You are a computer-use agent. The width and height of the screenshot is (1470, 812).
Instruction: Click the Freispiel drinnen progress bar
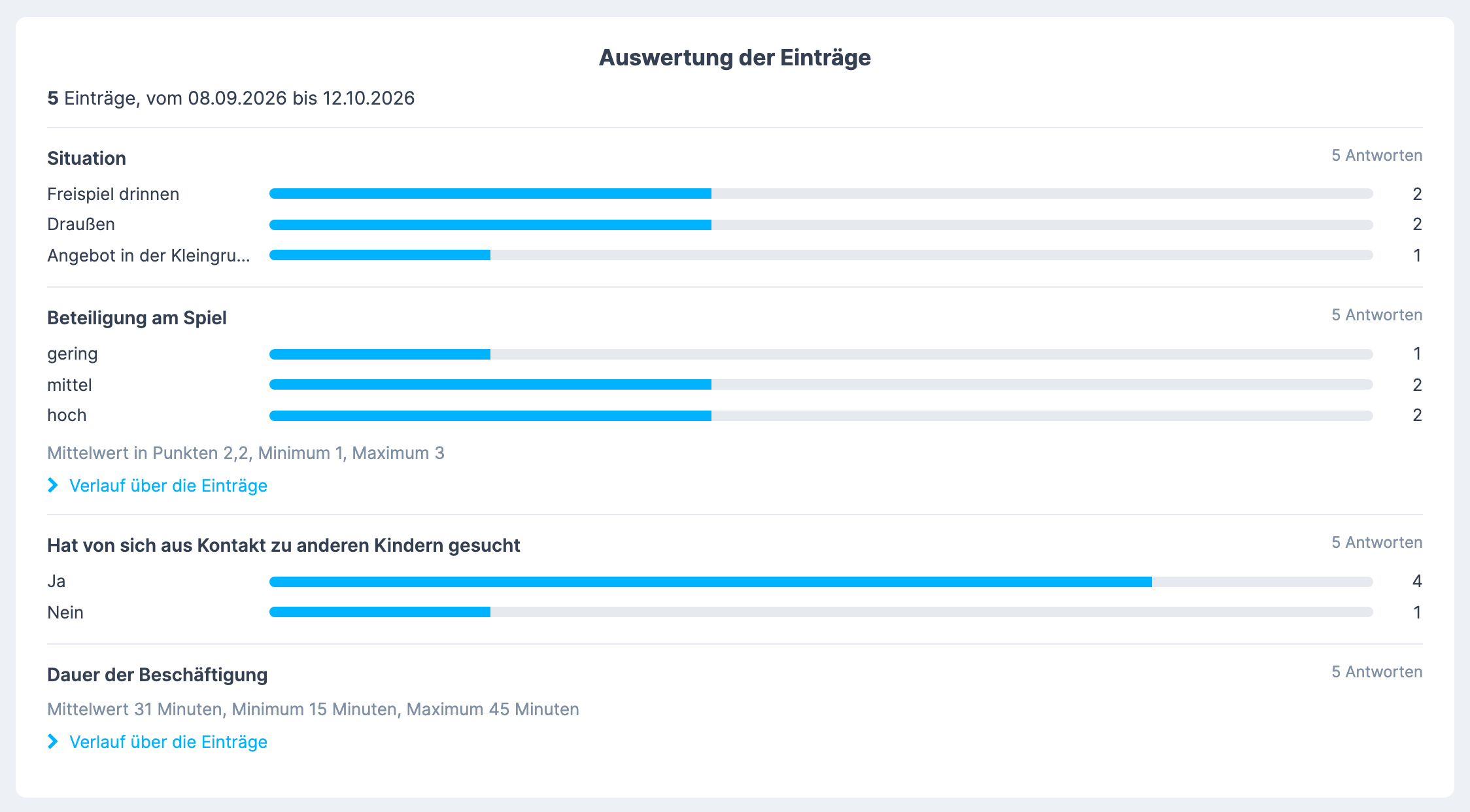[821, 194]
